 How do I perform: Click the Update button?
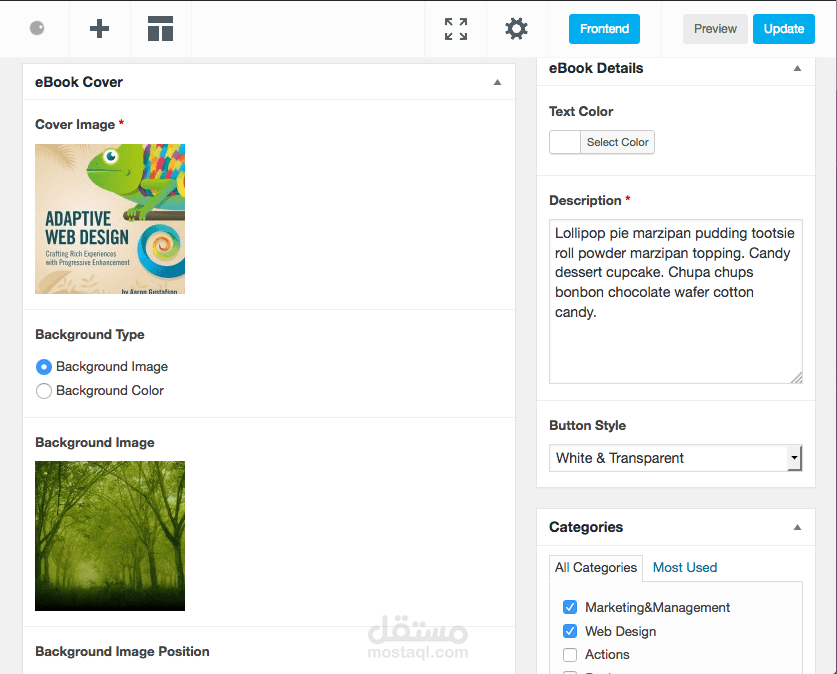coord(784,29)
